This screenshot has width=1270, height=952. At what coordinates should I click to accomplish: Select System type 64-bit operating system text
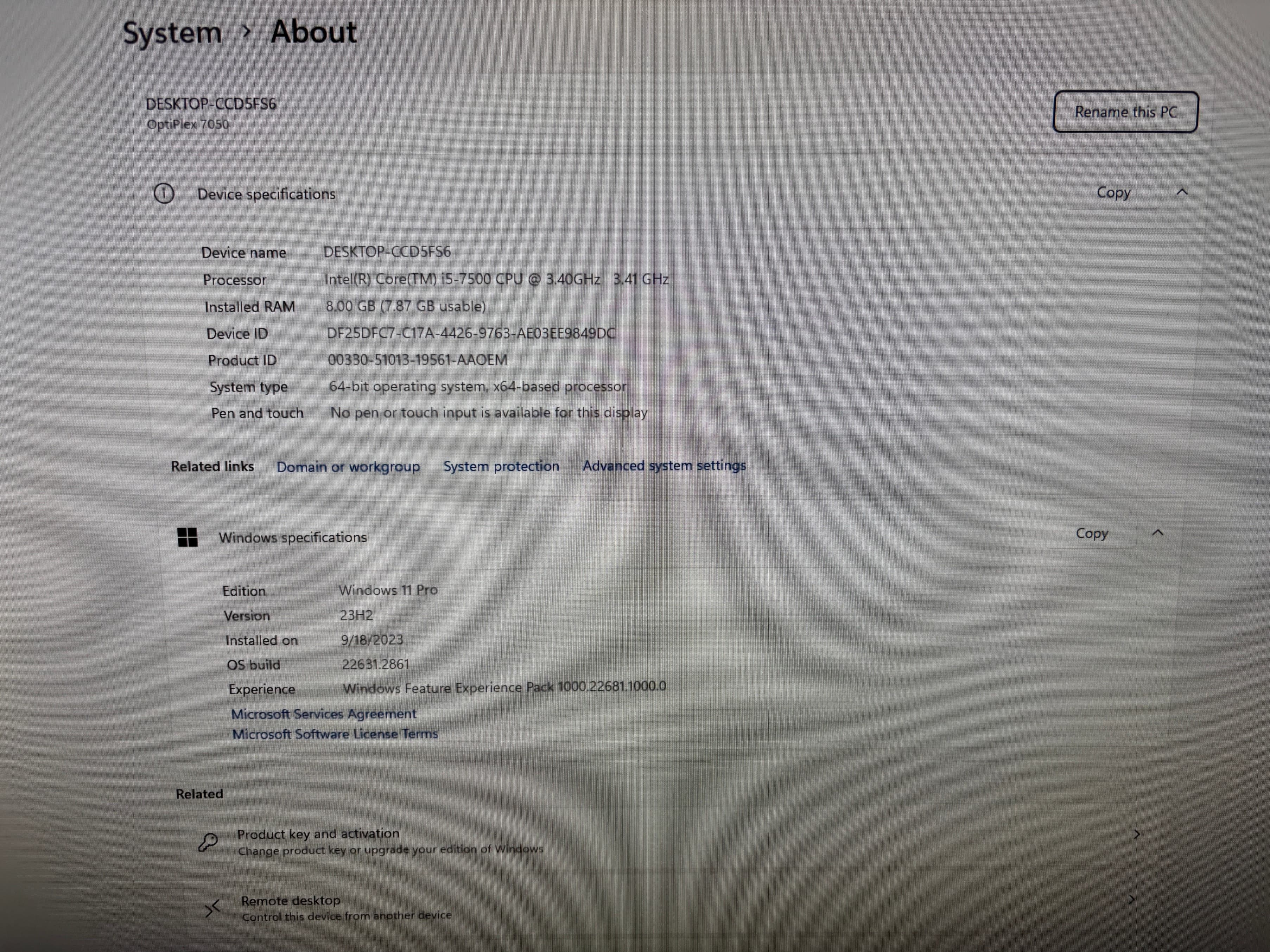pos(408,387)
